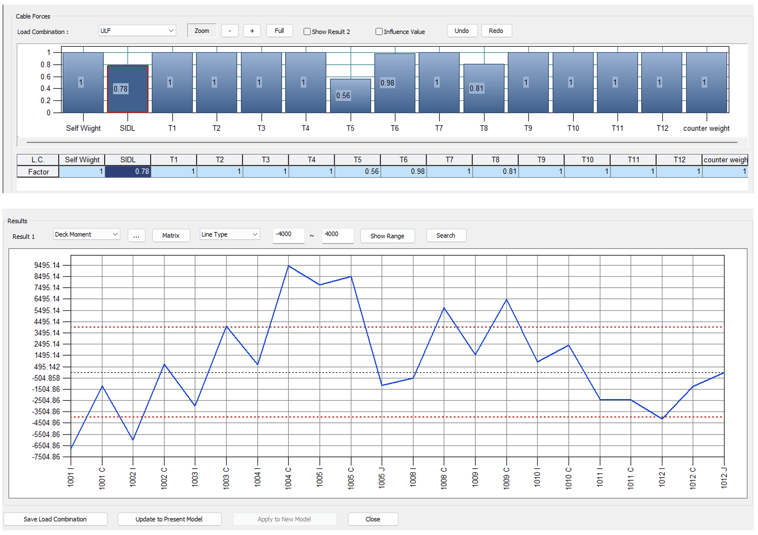
Task: Expand the Deck Moment result dropdown
Action: 86,234
